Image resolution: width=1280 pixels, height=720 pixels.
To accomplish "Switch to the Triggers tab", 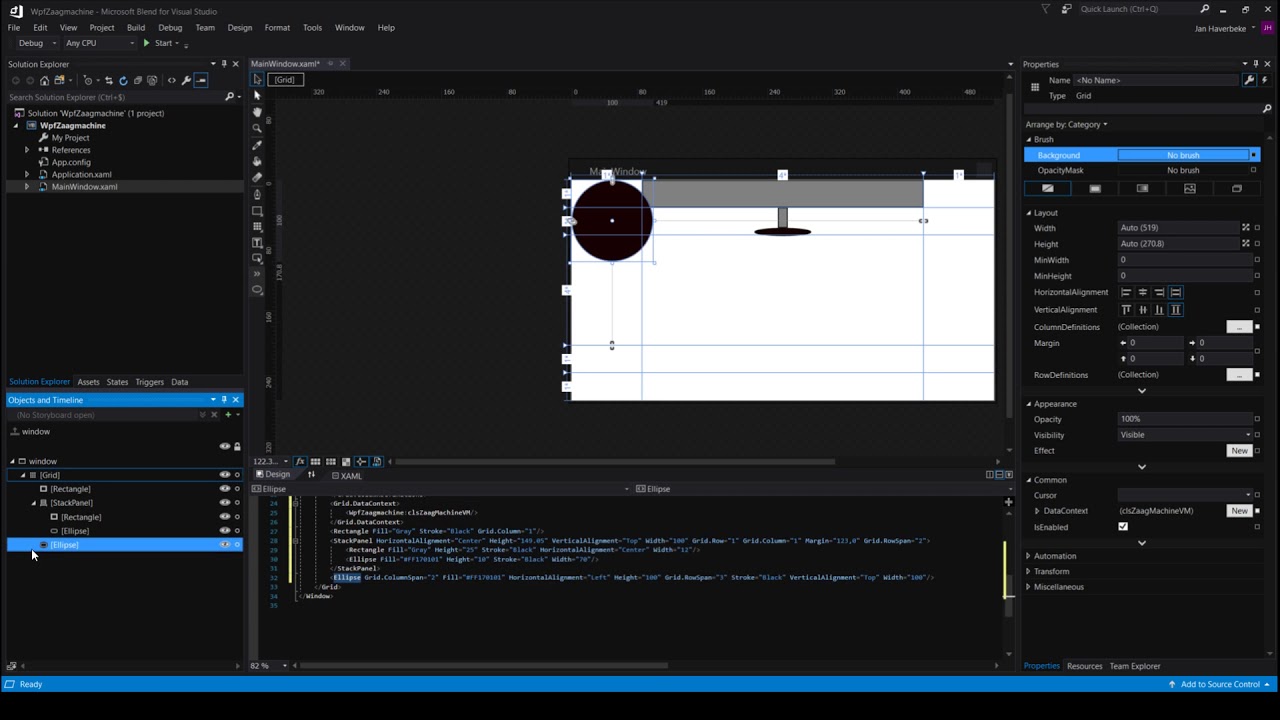I will [x=149, y=382].
